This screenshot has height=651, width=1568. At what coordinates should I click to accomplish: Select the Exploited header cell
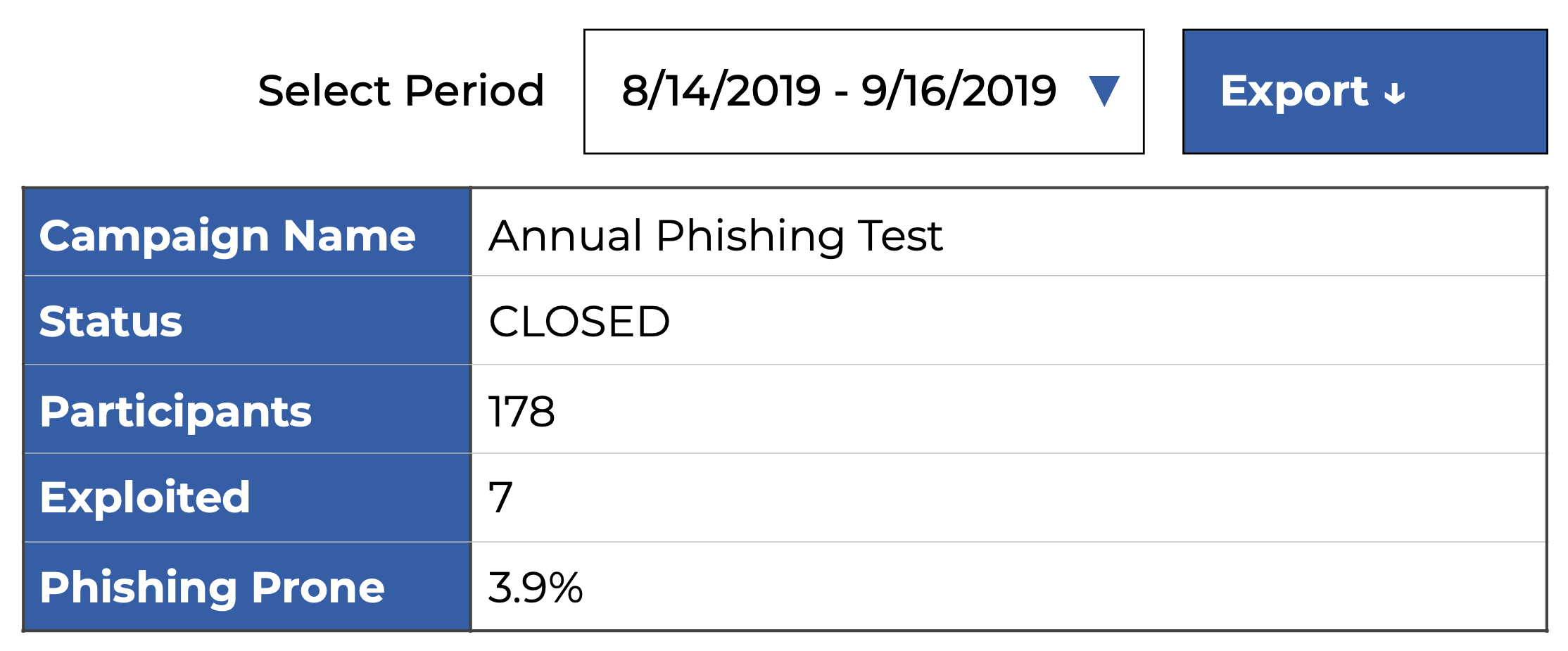(248, 498)
